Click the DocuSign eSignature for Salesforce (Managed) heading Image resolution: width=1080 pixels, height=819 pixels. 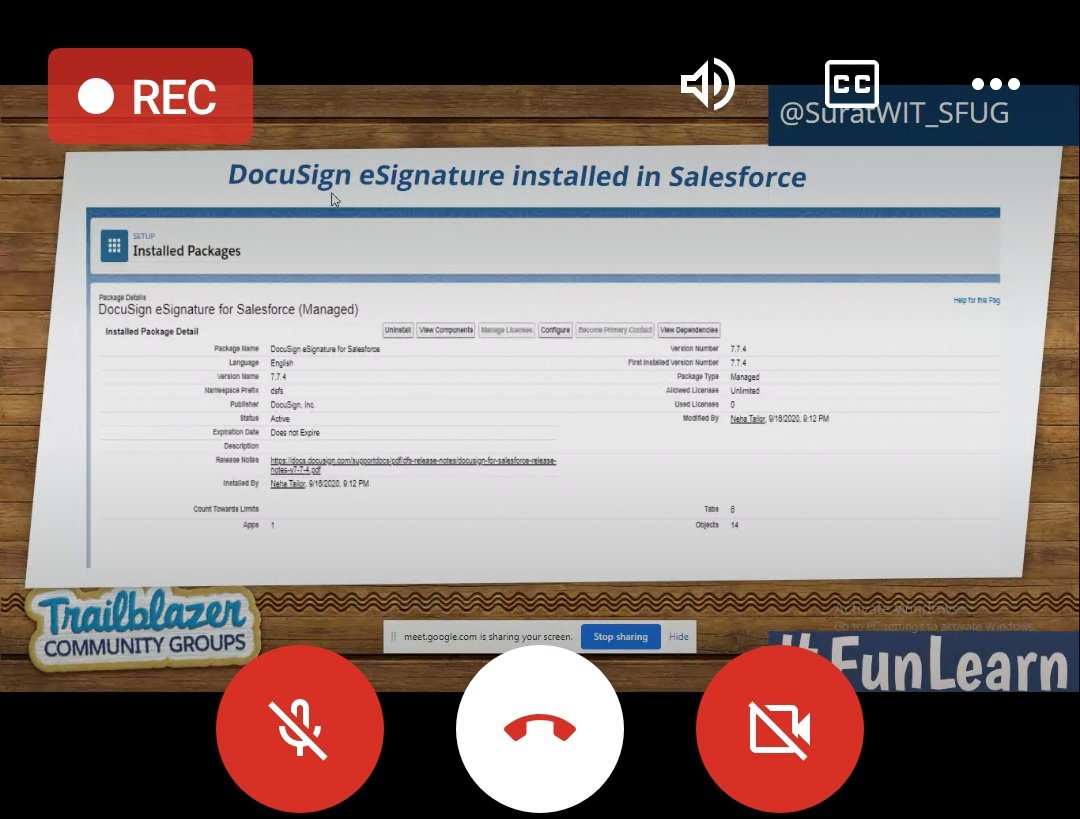(228, 309)
